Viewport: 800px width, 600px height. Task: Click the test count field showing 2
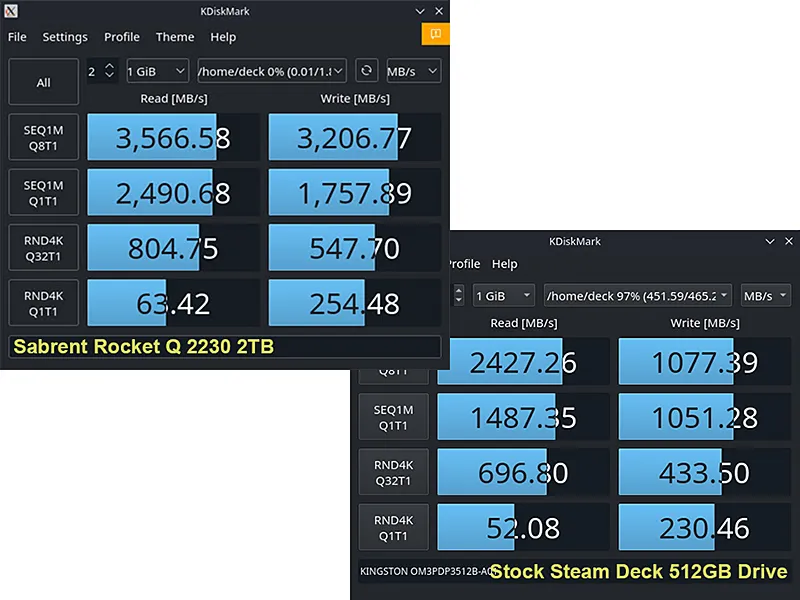point(93,71)
